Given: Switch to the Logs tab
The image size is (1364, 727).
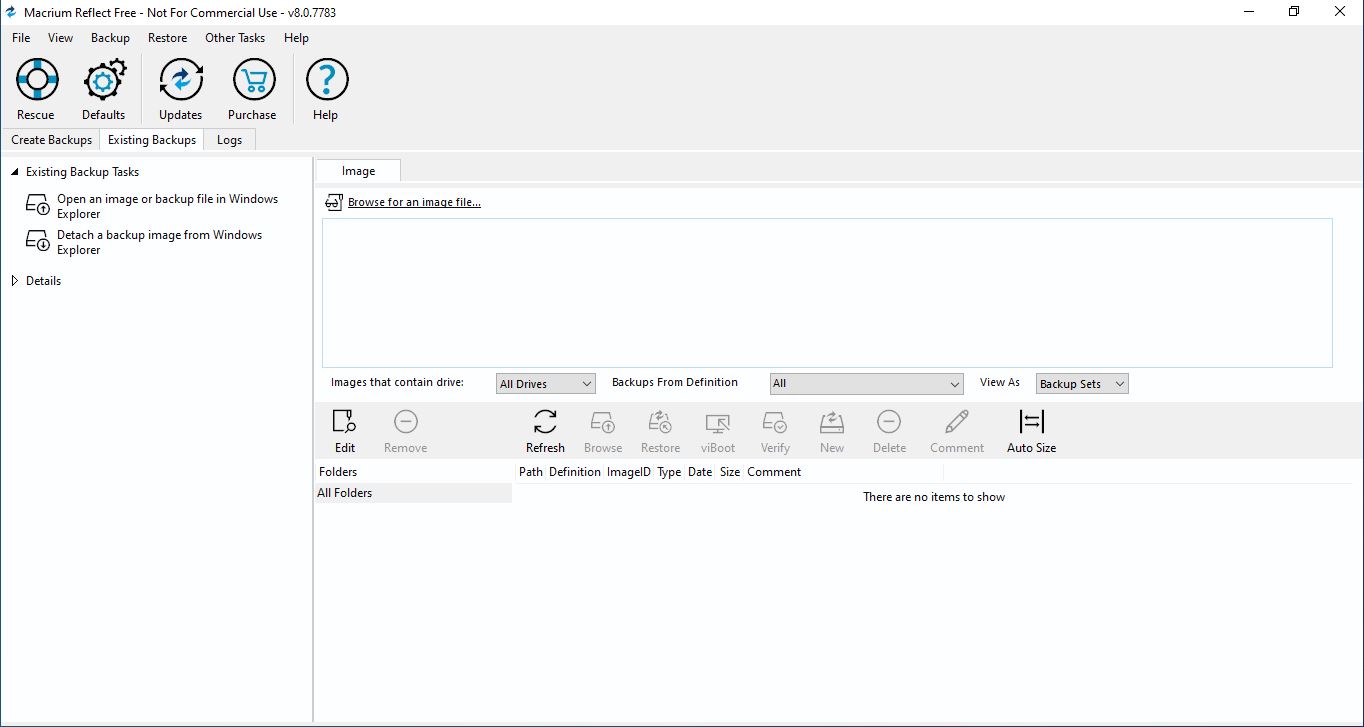Looking at the screenshot, I should tap(230, 140).
